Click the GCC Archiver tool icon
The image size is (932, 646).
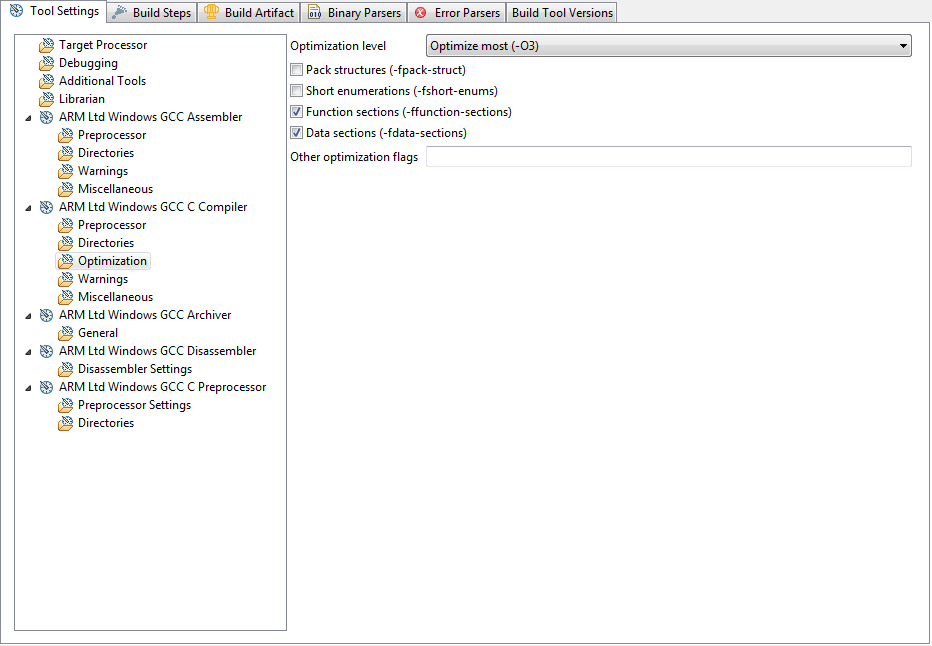(46, 315)
